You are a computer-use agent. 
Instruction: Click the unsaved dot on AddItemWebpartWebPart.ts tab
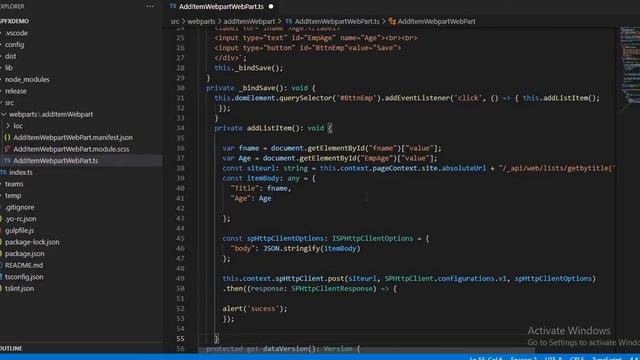click(271, 7)
